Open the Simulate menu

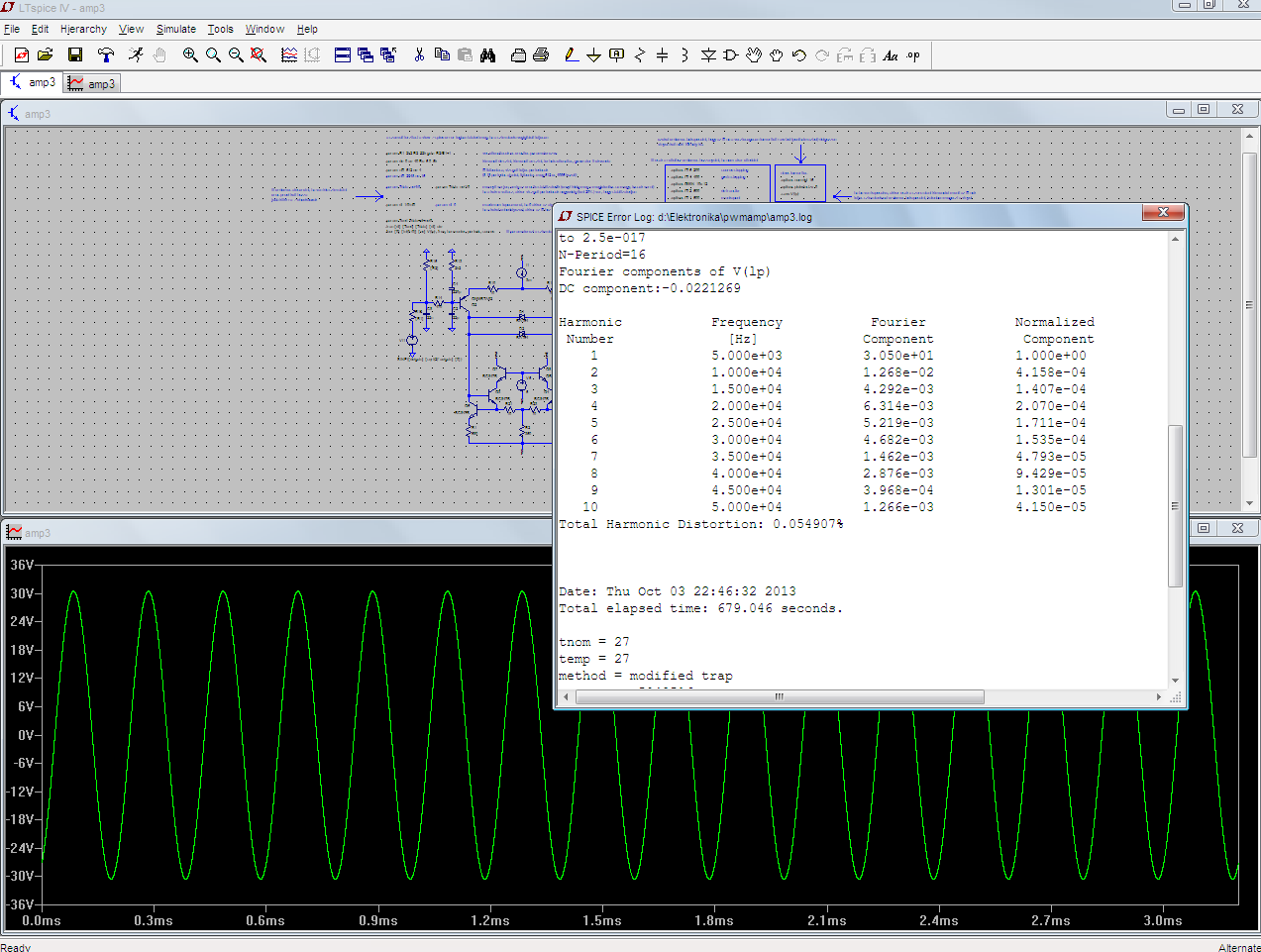(x=175, y=29)
